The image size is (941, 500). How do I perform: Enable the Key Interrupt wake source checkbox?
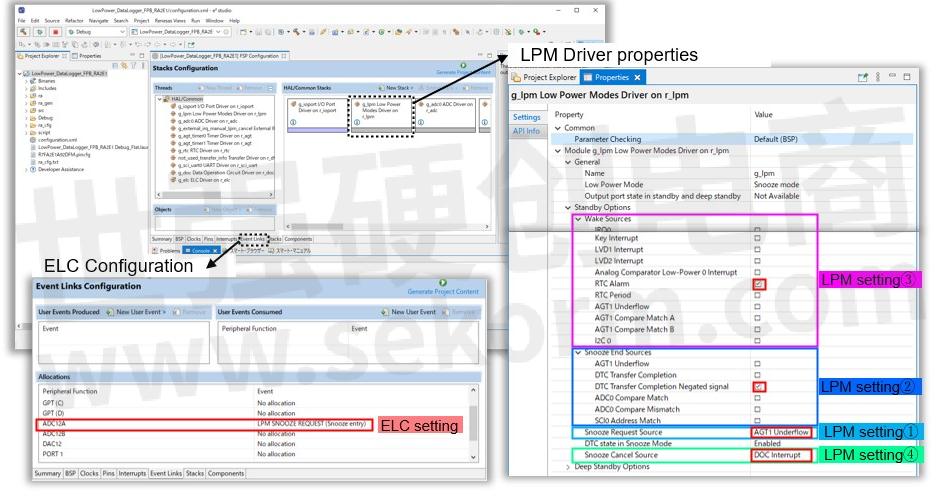(x=757, y=240)
